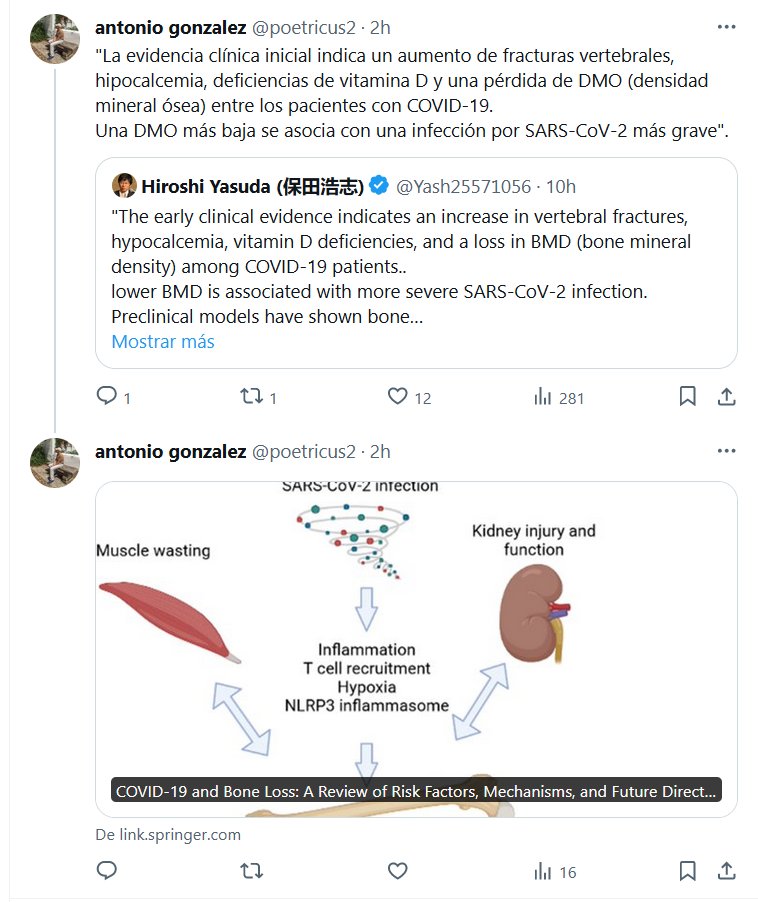Like the first tweet with 12 likes
The height and width of the screenshot is (902, 758).
tap(398, 397)
